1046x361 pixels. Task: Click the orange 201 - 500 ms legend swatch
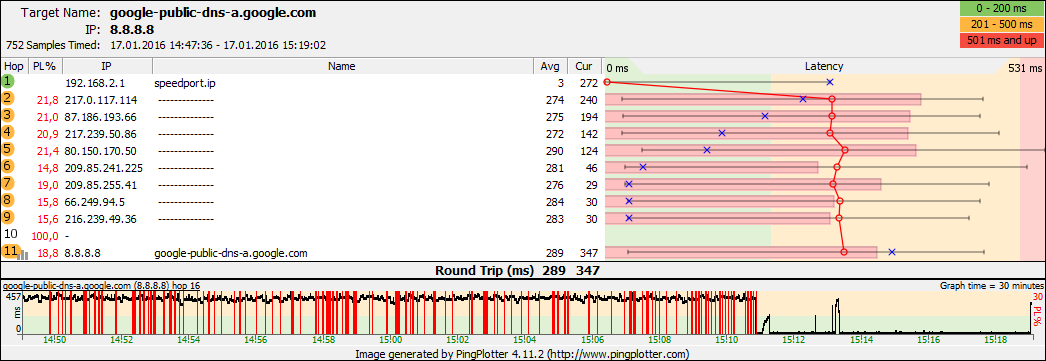(1001, 26)
